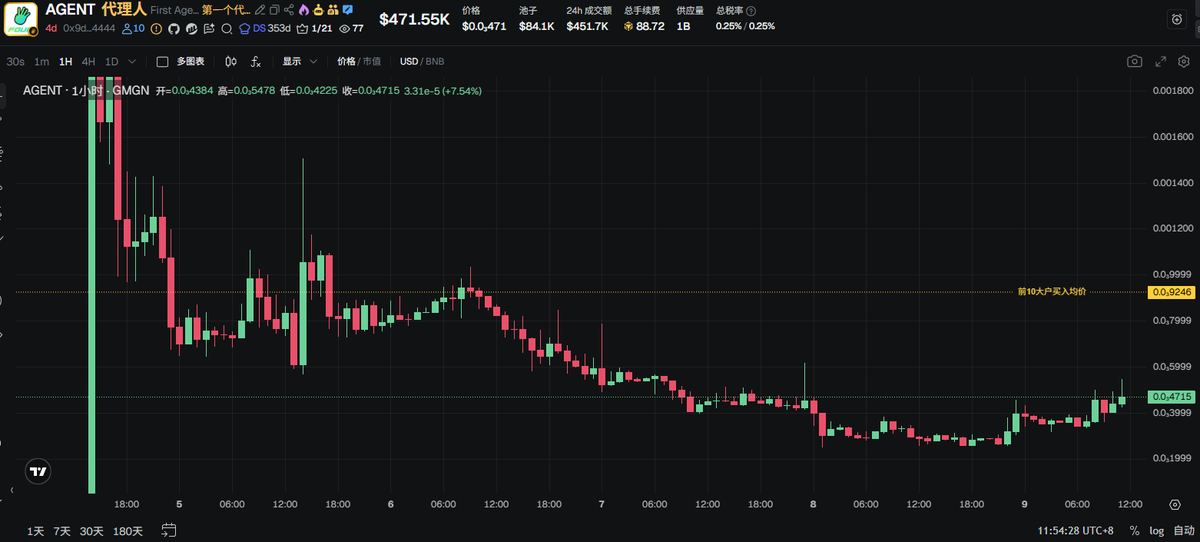Click the AGENT · 1小时 · GMGN chart legend
Screen dimensions: 1200x542
point(87,90)
